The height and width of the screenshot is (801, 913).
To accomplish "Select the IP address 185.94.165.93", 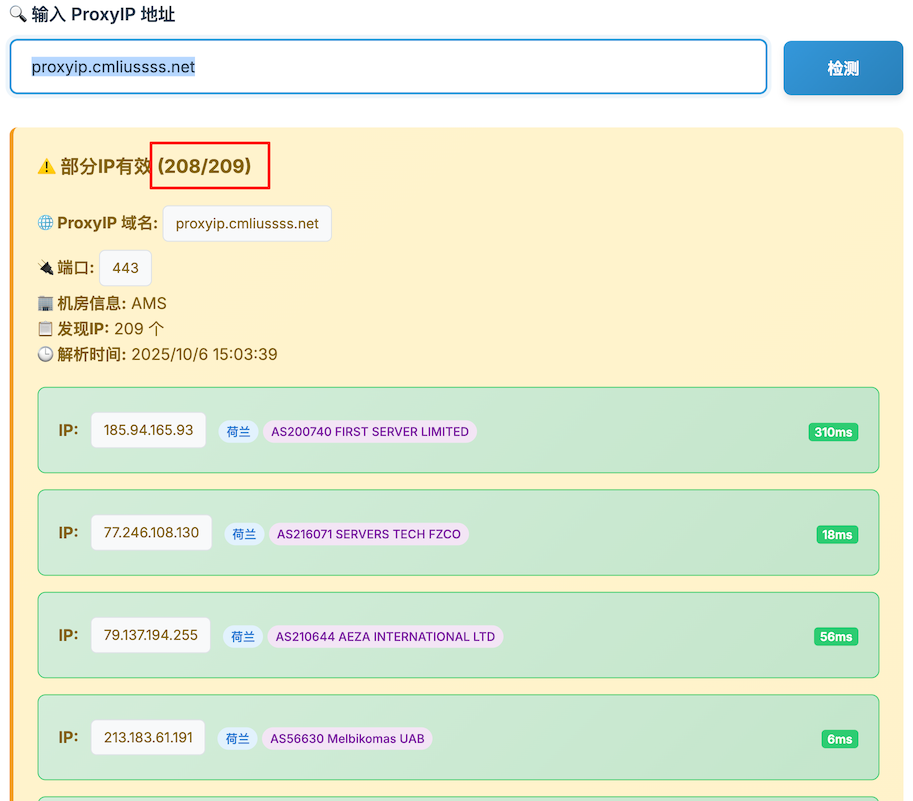I will coord(148,430).
